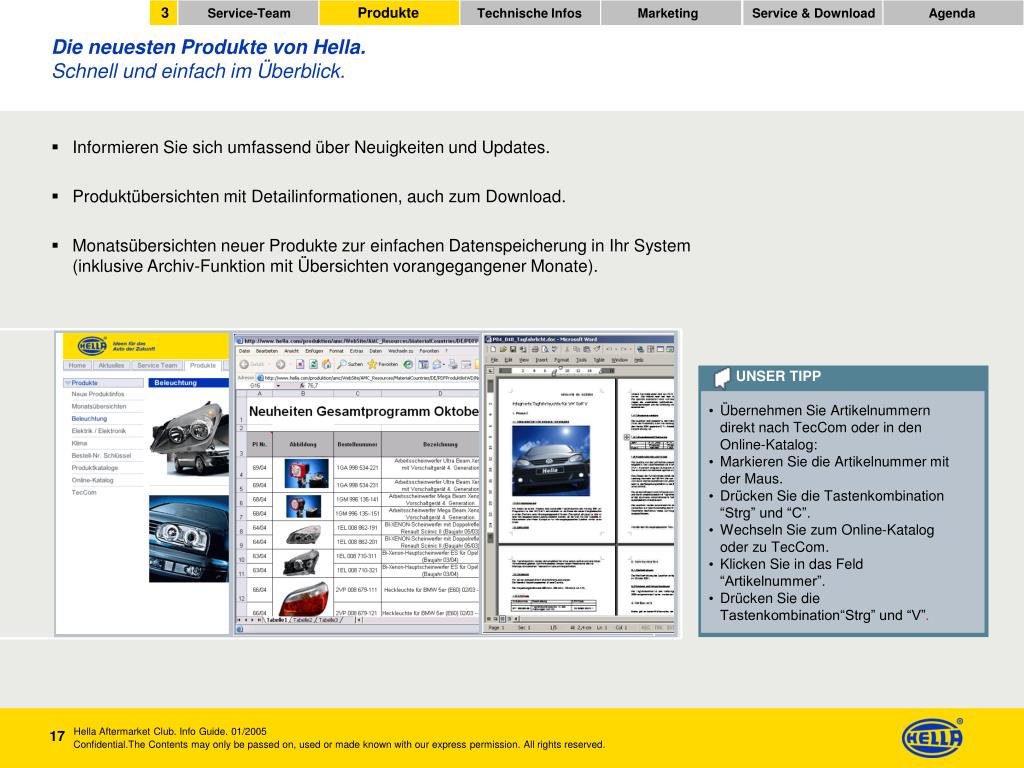Click the Forward arrow in the browser toolbar
Image resolution: width=1024 pixels, height=768 pixels.
280,364
